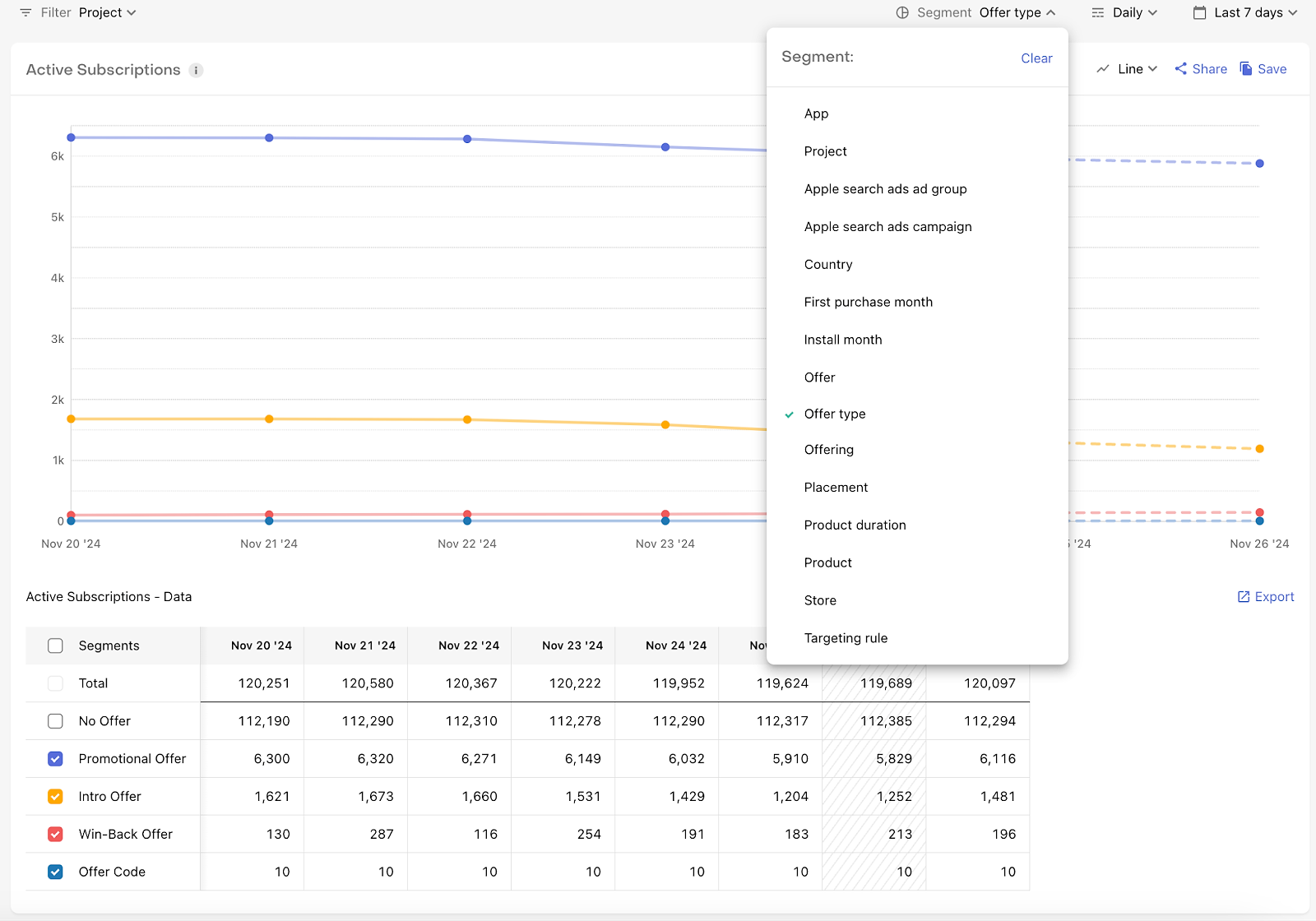The height and width of the screenshot is (921, 1316).
Task: Click the Save document icon
Action: 1246,68
